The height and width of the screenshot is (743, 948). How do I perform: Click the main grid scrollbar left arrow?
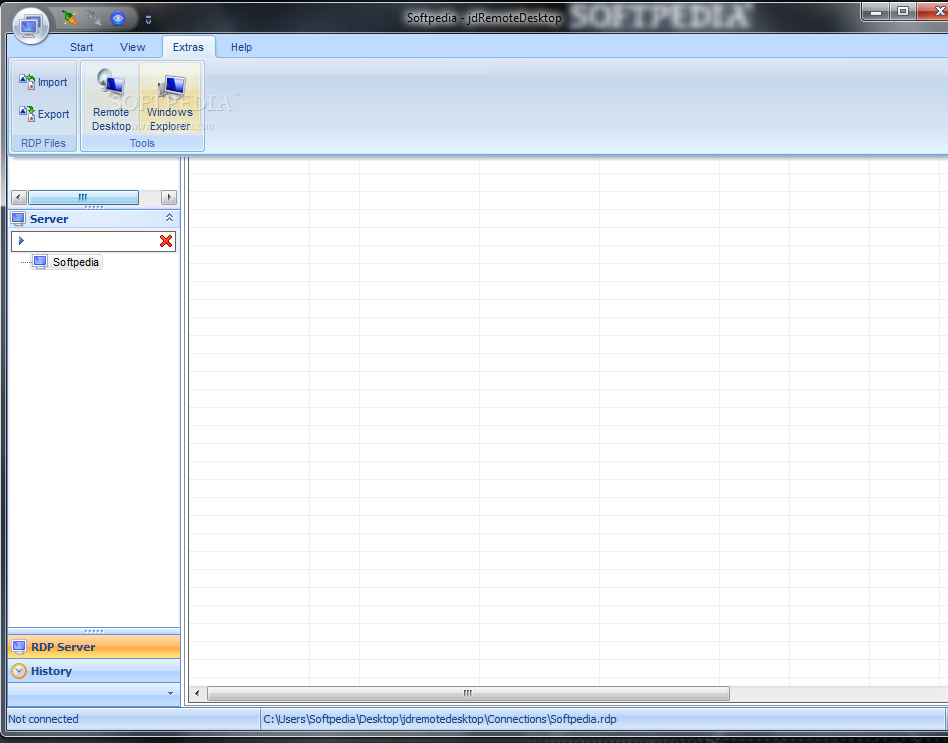click(196, 693)
